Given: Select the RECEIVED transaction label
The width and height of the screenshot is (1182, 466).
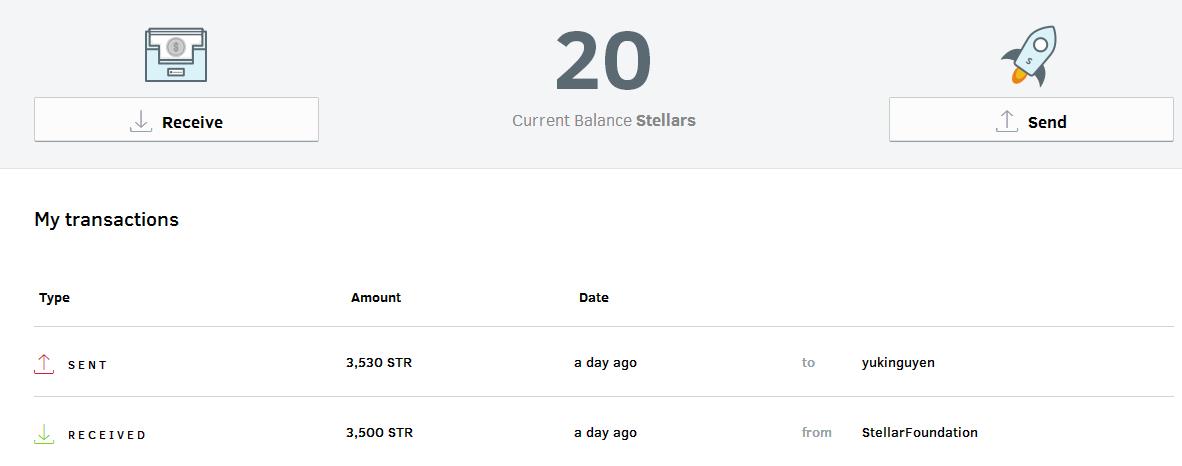Looking at the screenshot, I should pyautogui.click(x=107, y=435).
